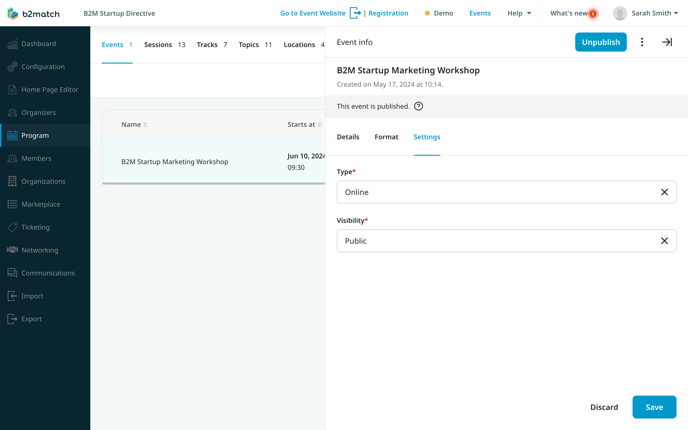Screen dimensions: 688x430
Task: Switch to the Events tab
Action: point(117,45)
